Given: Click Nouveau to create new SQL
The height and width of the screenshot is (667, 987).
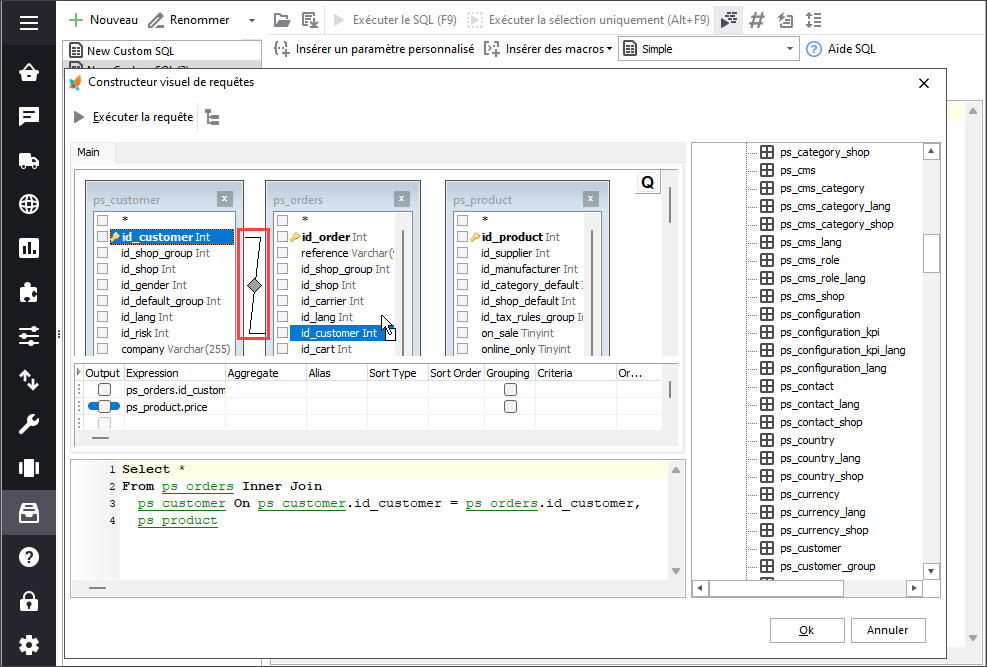Looking at the screenshot, I should pyautogui.click(x=103, y=20).
